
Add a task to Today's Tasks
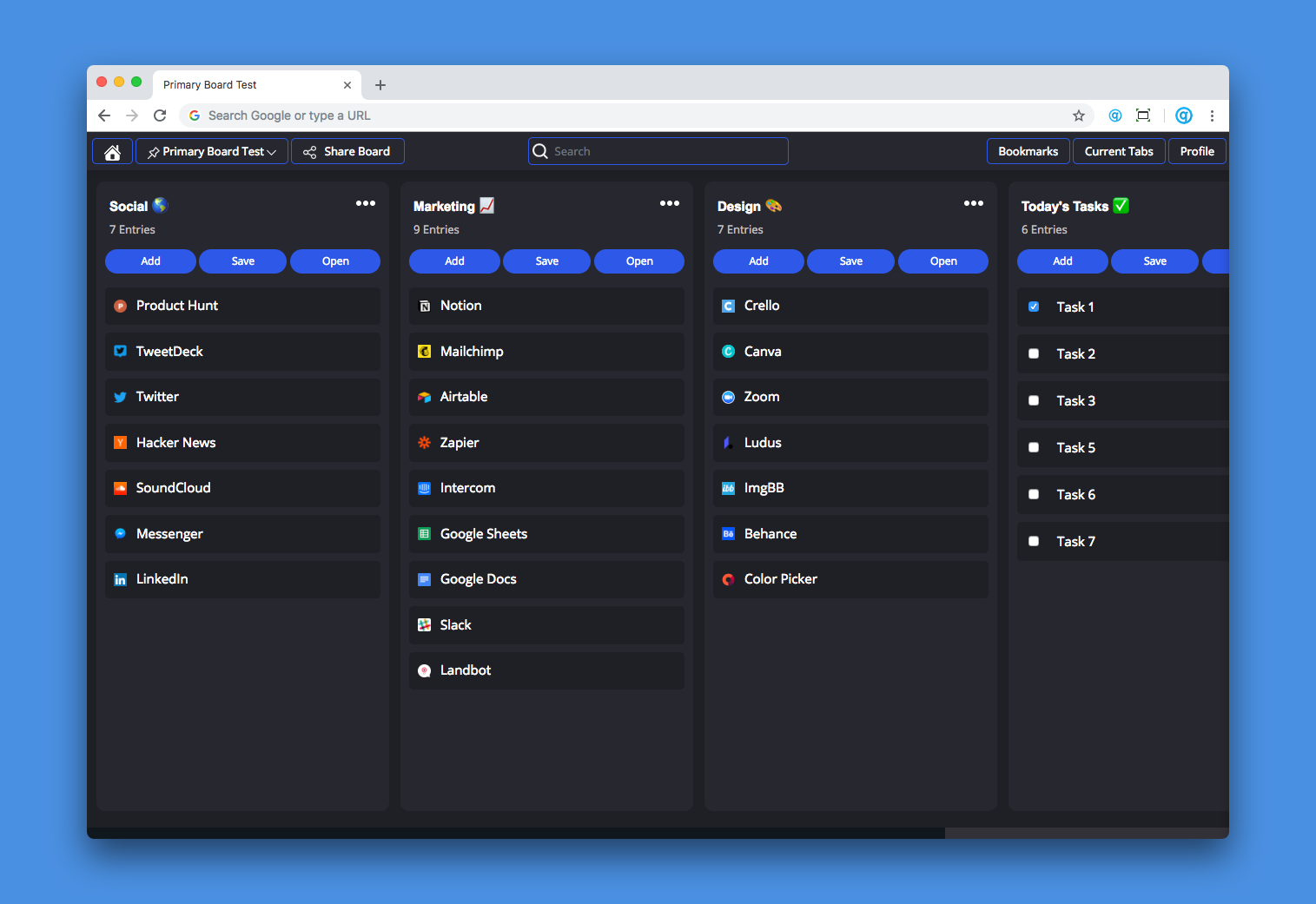click(x=1062, y=261)
